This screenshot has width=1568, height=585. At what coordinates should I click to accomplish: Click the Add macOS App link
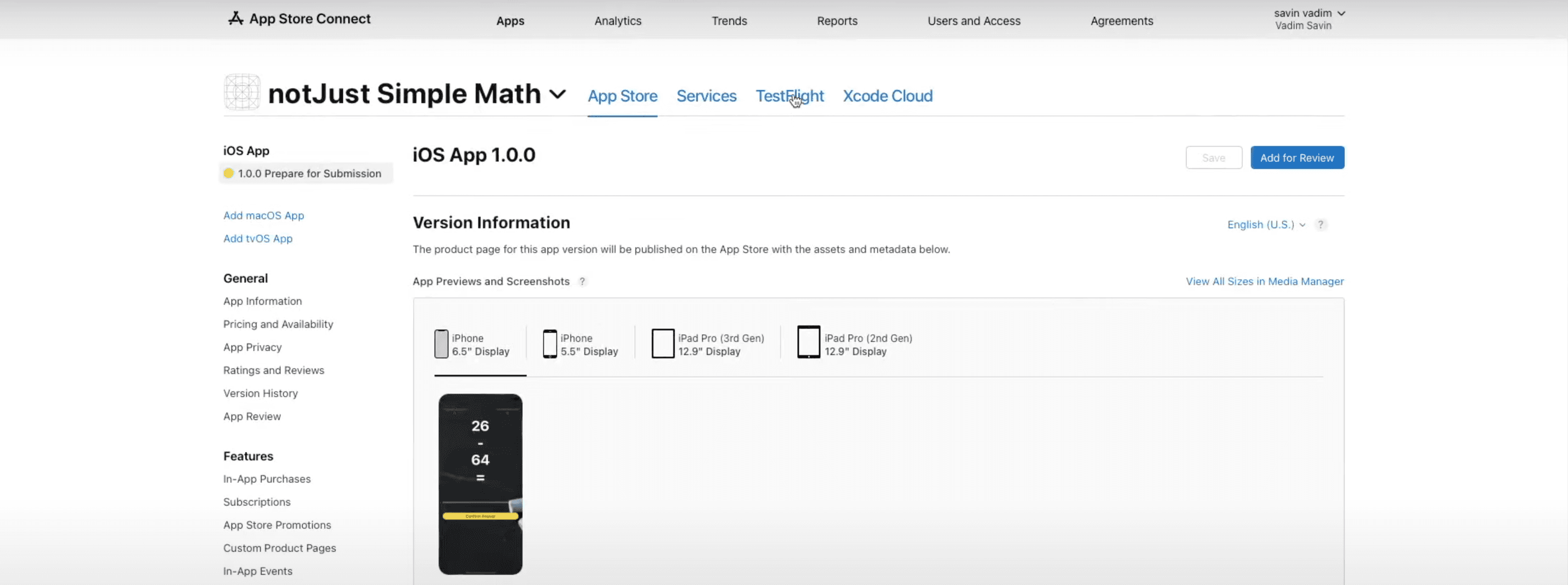coord(263,216)
